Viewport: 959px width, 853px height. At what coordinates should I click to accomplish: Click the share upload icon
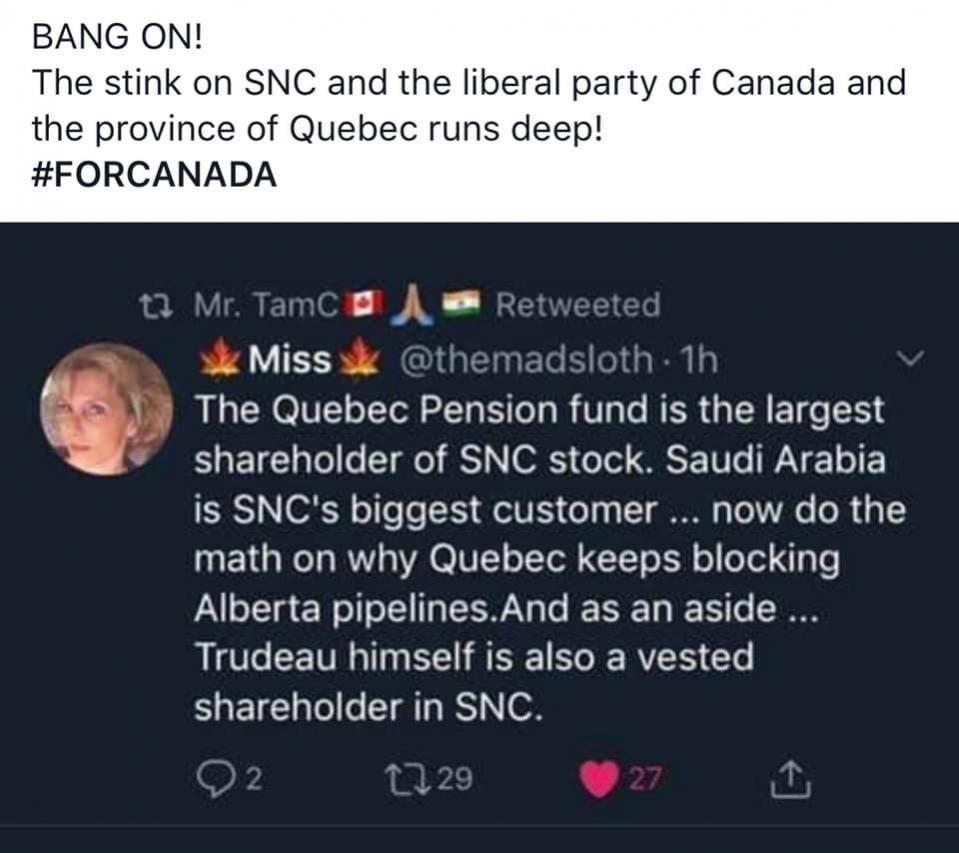point(789,777)
